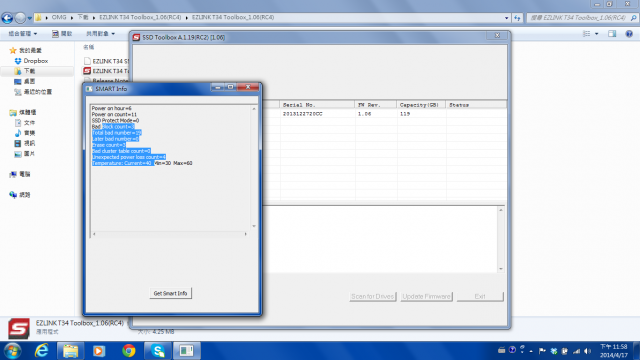Click the SSD Toolbox title bar icon
The width and height of the screenshot is (640, 360).
coord(136,37)
